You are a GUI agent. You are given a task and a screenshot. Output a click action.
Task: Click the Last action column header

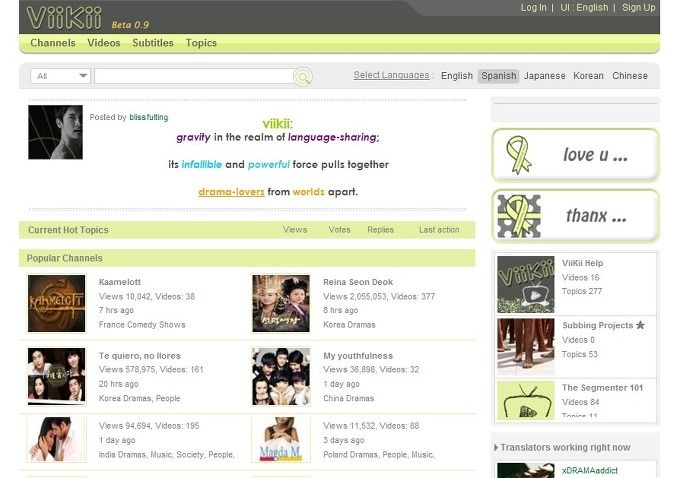[x=439, y=230]
